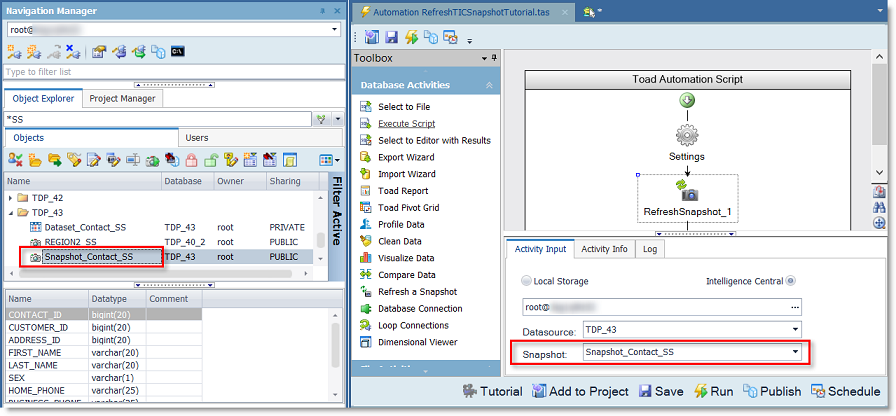
Task: Collapse the Database Activities section
Action: click(x=489, y=85)
